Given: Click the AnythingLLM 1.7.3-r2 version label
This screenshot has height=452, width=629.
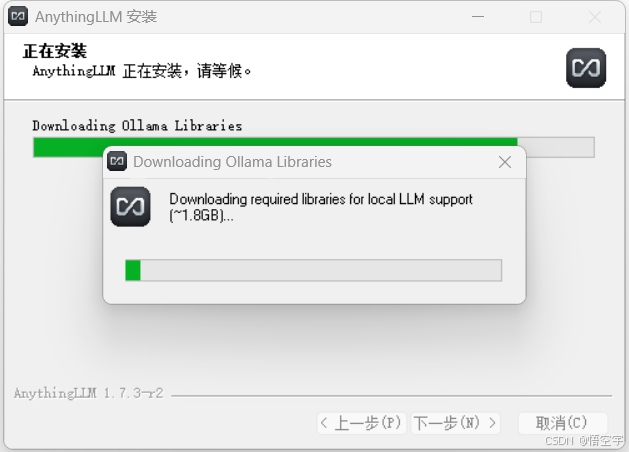Looking at the screenshot, I should coord(89,393).
